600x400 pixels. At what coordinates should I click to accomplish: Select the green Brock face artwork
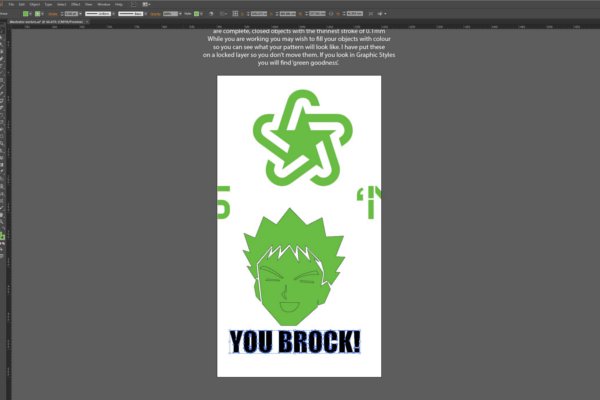pyautogui.click(x=294, y=267)
